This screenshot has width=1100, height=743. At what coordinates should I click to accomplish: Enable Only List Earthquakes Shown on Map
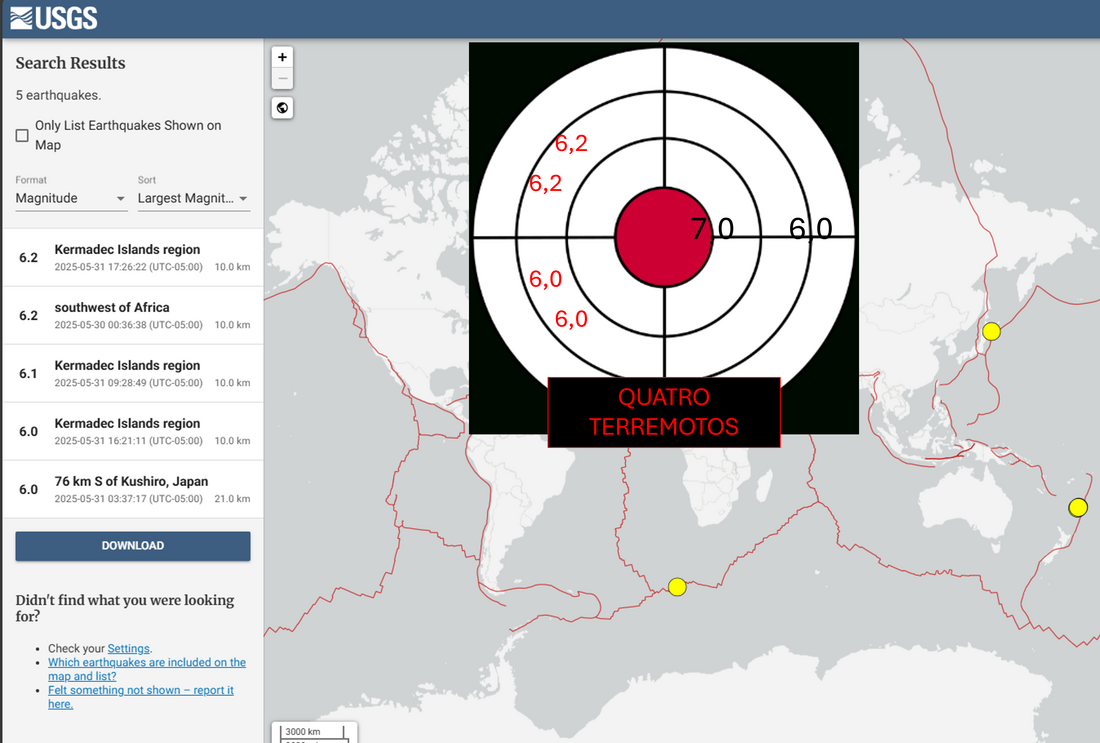[x=22, y=135]
